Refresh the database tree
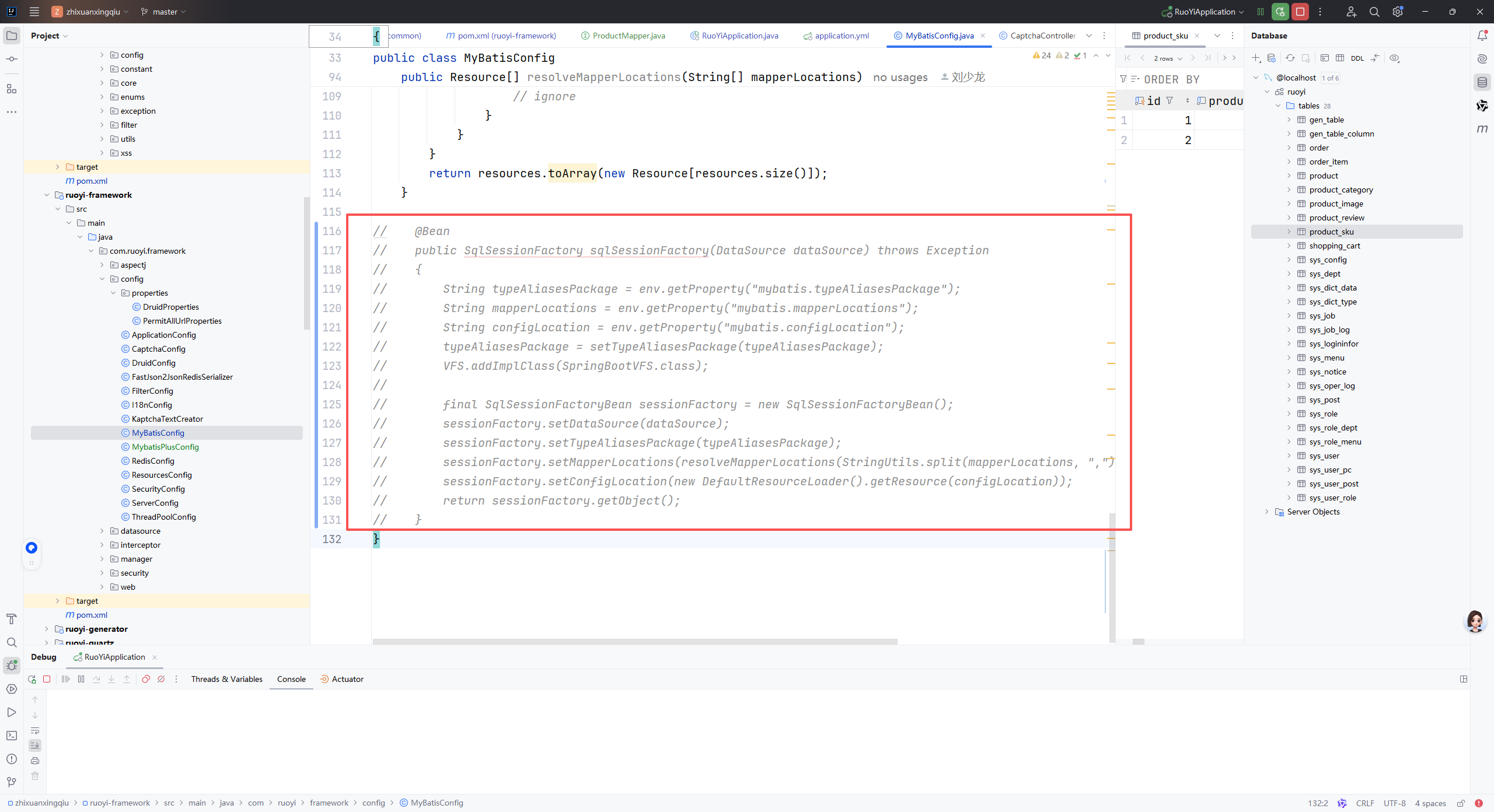Screen dimensions: 1494x812 click(x=1290, y=58)
